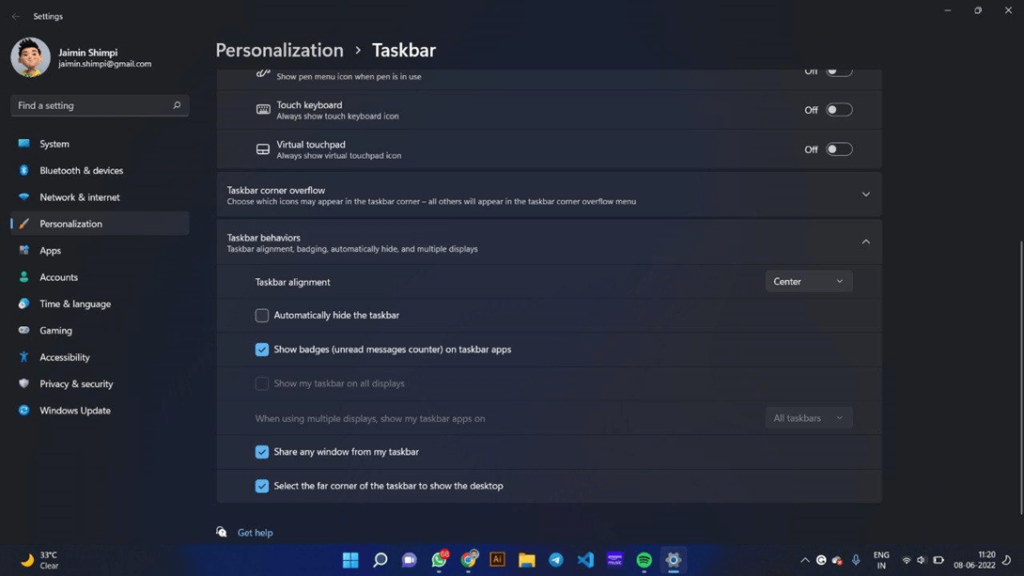Screen dimensions: 1024x576
Task: Open Google Chrome from the taskbar
Action: [468, 560]
